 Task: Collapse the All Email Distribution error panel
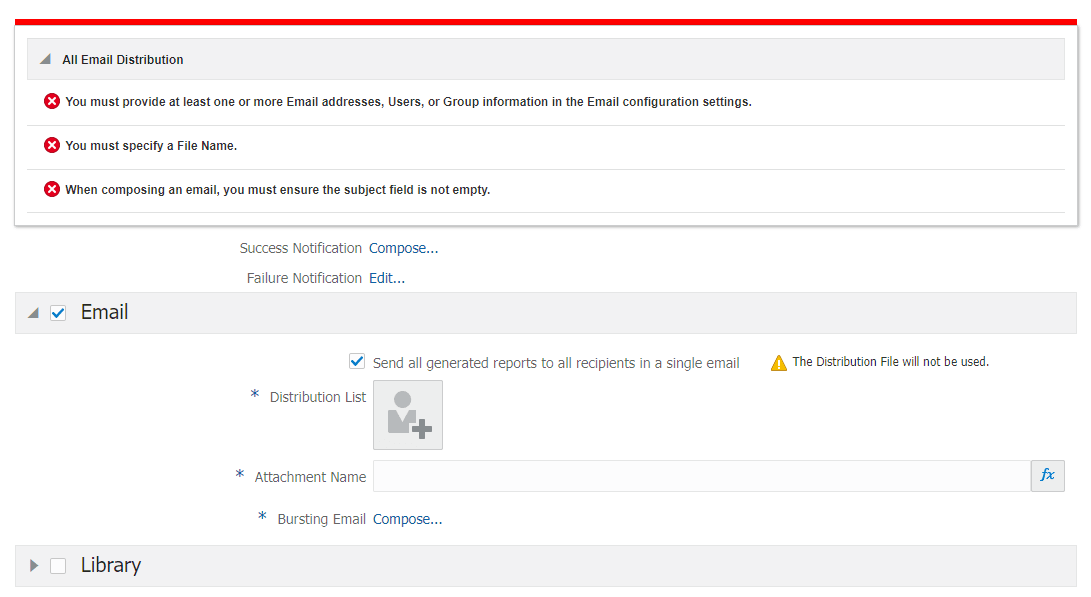coord(45,60)
